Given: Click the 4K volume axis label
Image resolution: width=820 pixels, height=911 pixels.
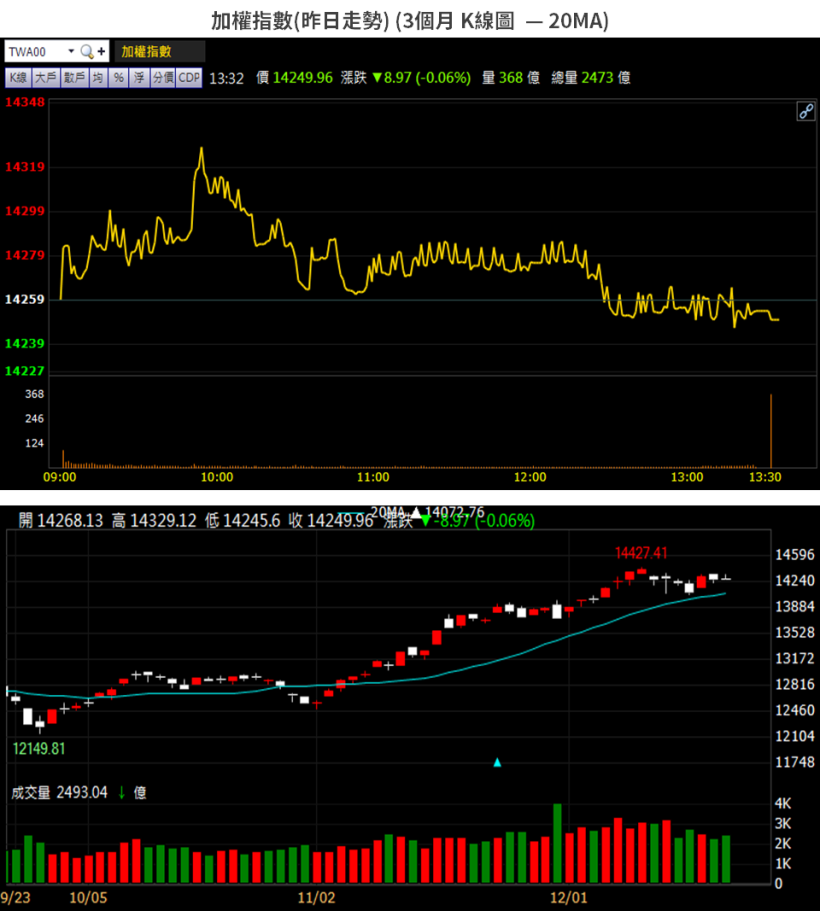Looking at the screenshot, I should (783, 804).
